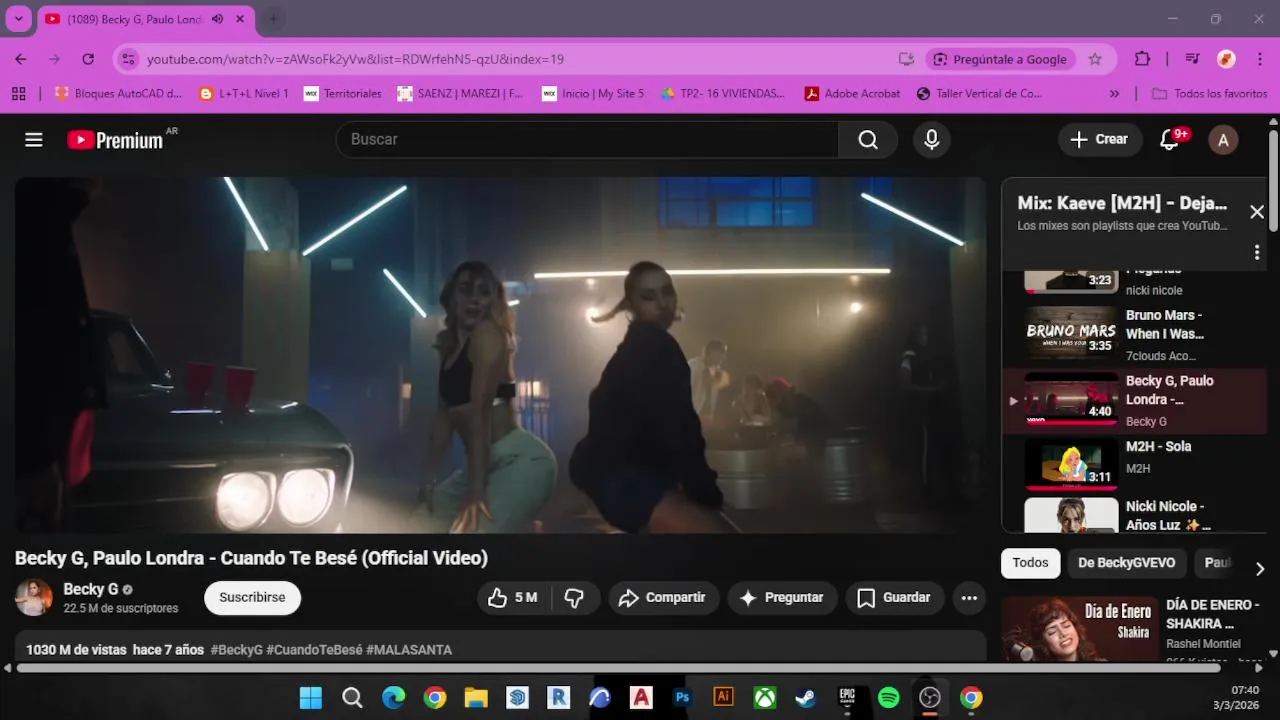Play M2H - Sola playlist item

pos(1134,466)
